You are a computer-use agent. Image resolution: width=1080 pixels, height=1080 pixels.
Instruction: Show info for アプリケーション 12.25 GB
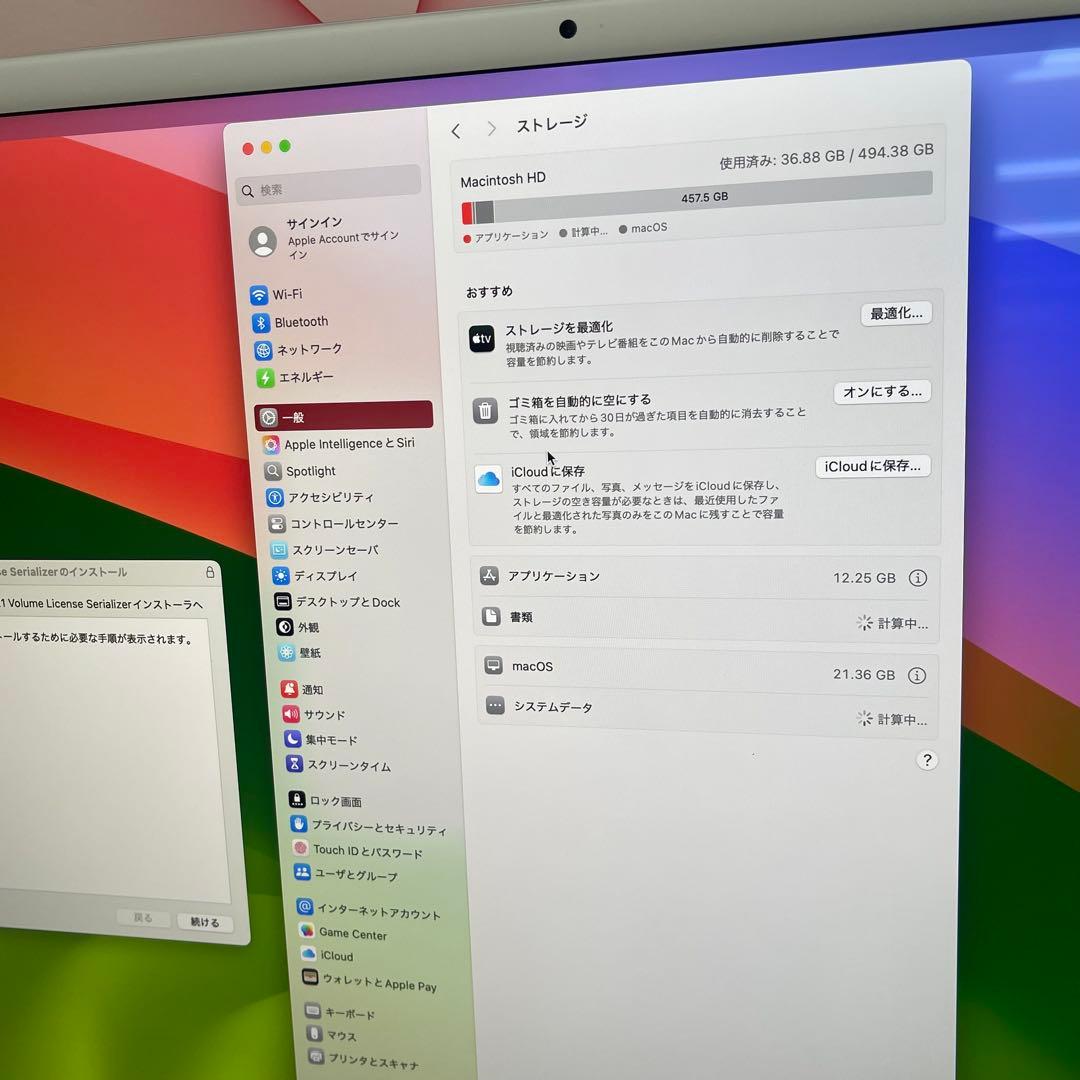click(x=917, y=578)
